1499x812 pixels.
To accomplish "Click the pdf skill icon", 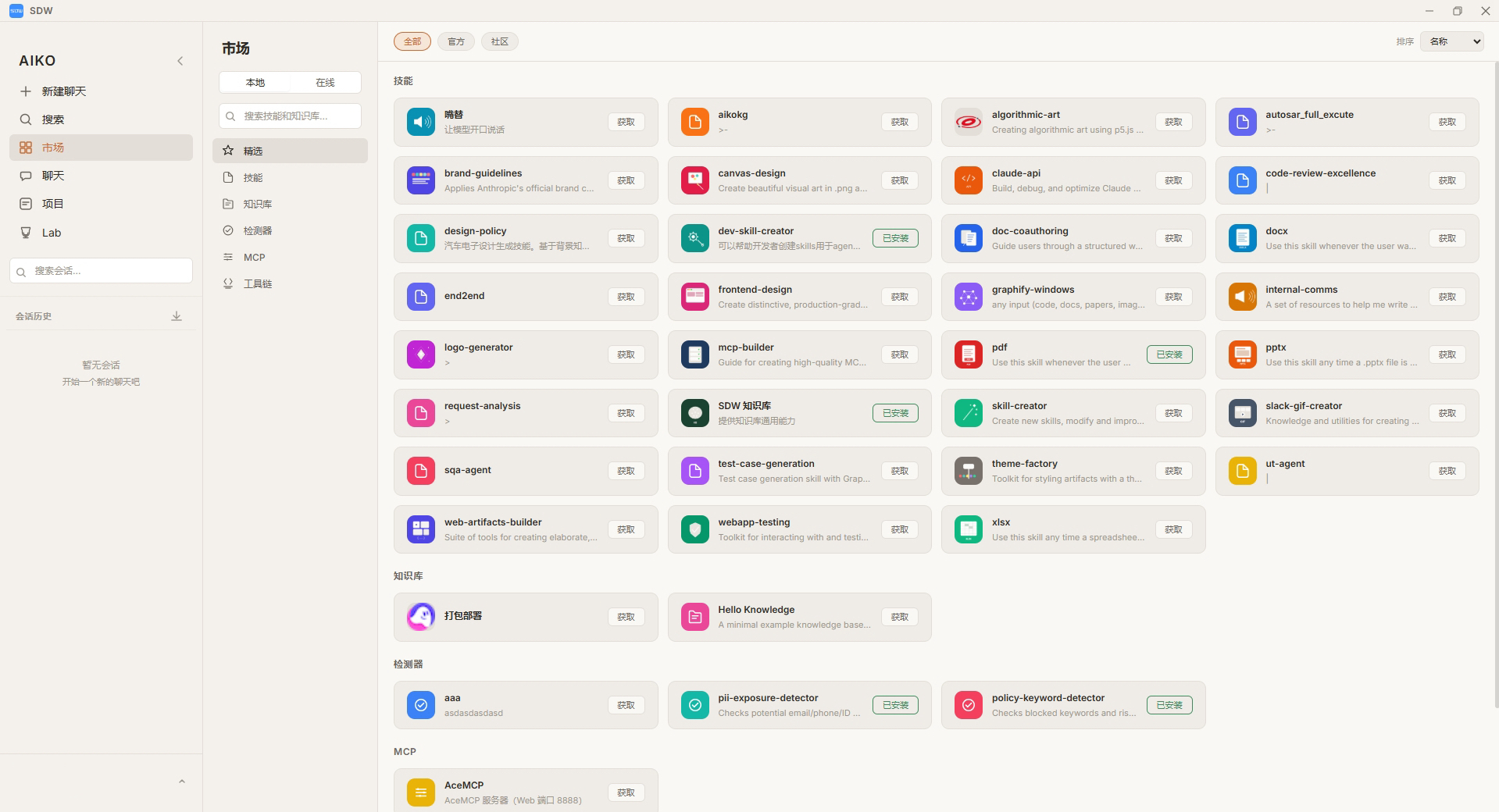I will (x=969, y=354).
